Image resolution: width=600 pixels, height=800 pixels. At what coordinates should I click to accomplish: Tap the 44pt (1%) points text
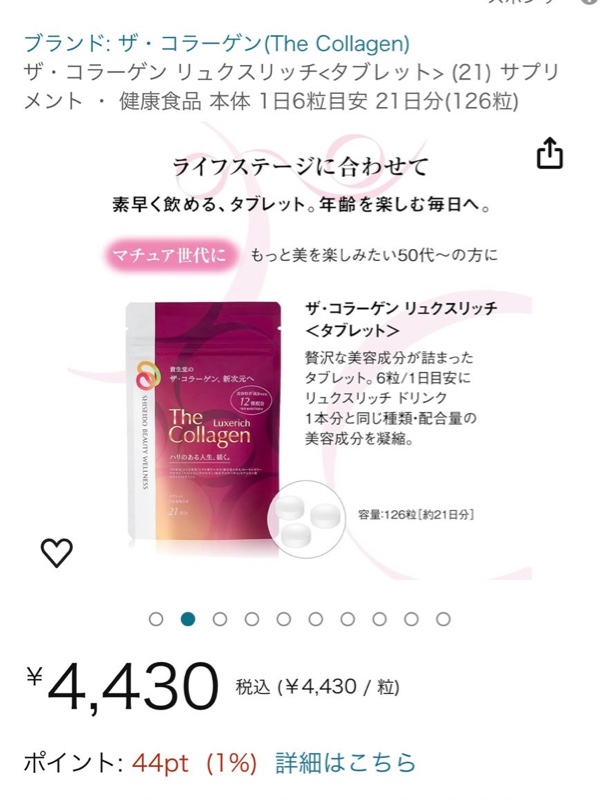point(194,764)
